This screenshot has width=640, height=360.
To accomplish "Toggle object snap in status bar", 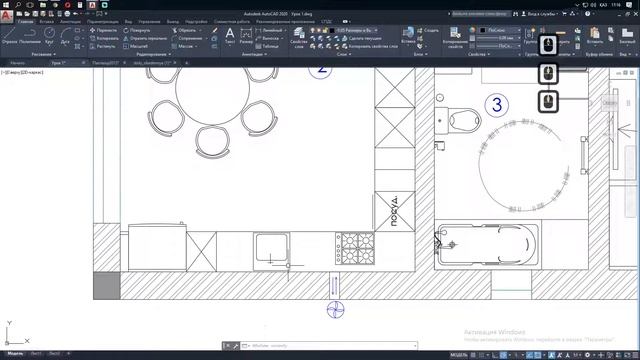I will [538, 355].
